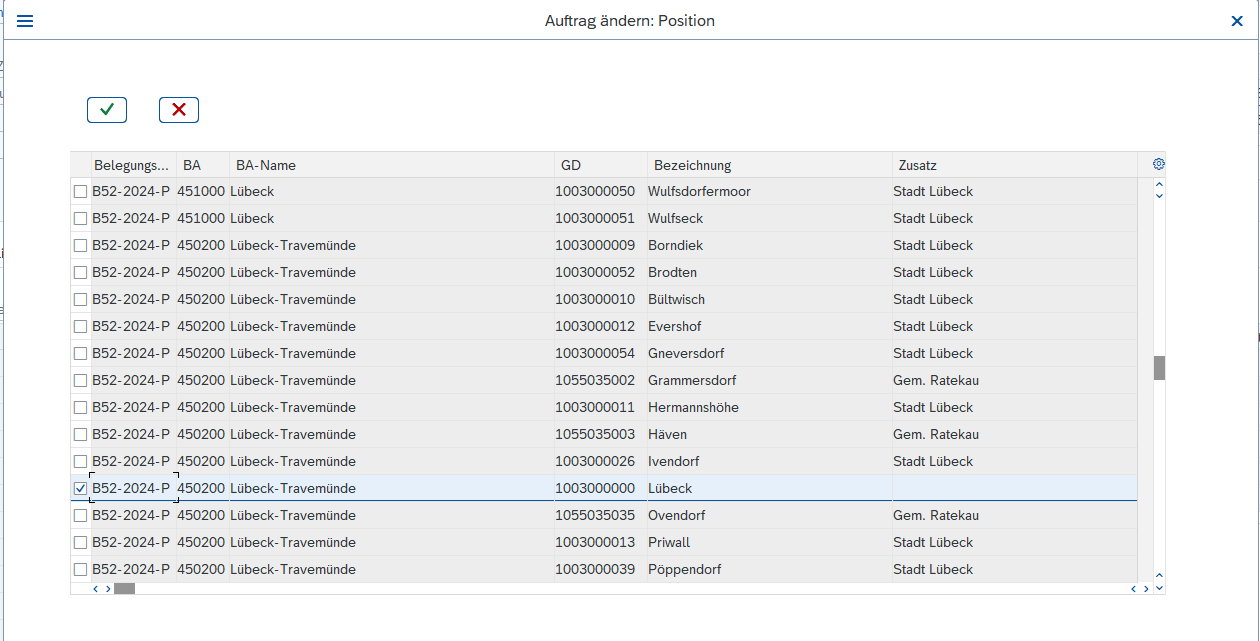
Task: Click the cell Häven
Action: pyautogui.click(x=770, y=435)
